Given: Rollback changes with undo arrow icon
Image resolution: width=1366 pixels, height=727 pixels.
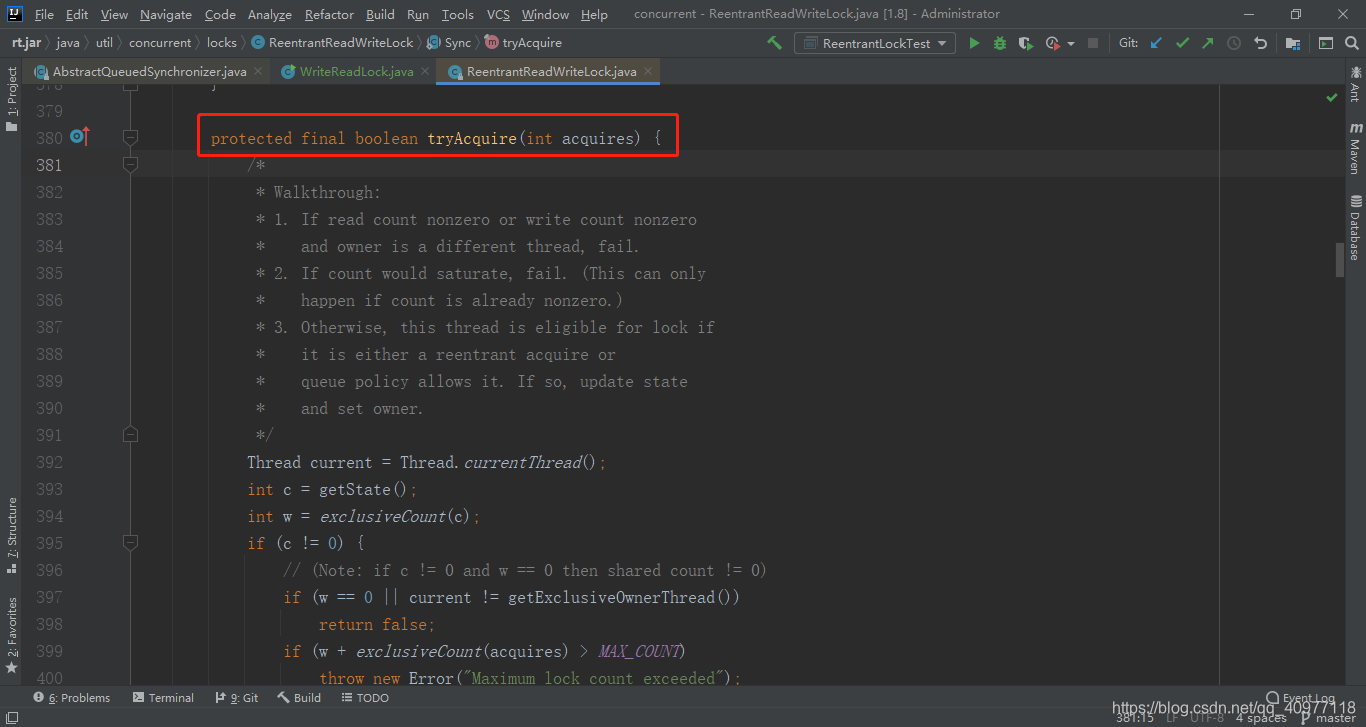Looking at the screenshot, I should tap(1260, 43).
